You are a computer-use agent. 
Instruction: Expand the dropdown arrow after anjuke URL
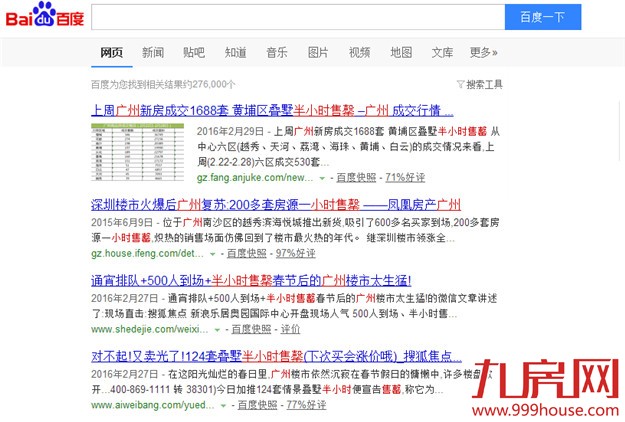322,178
